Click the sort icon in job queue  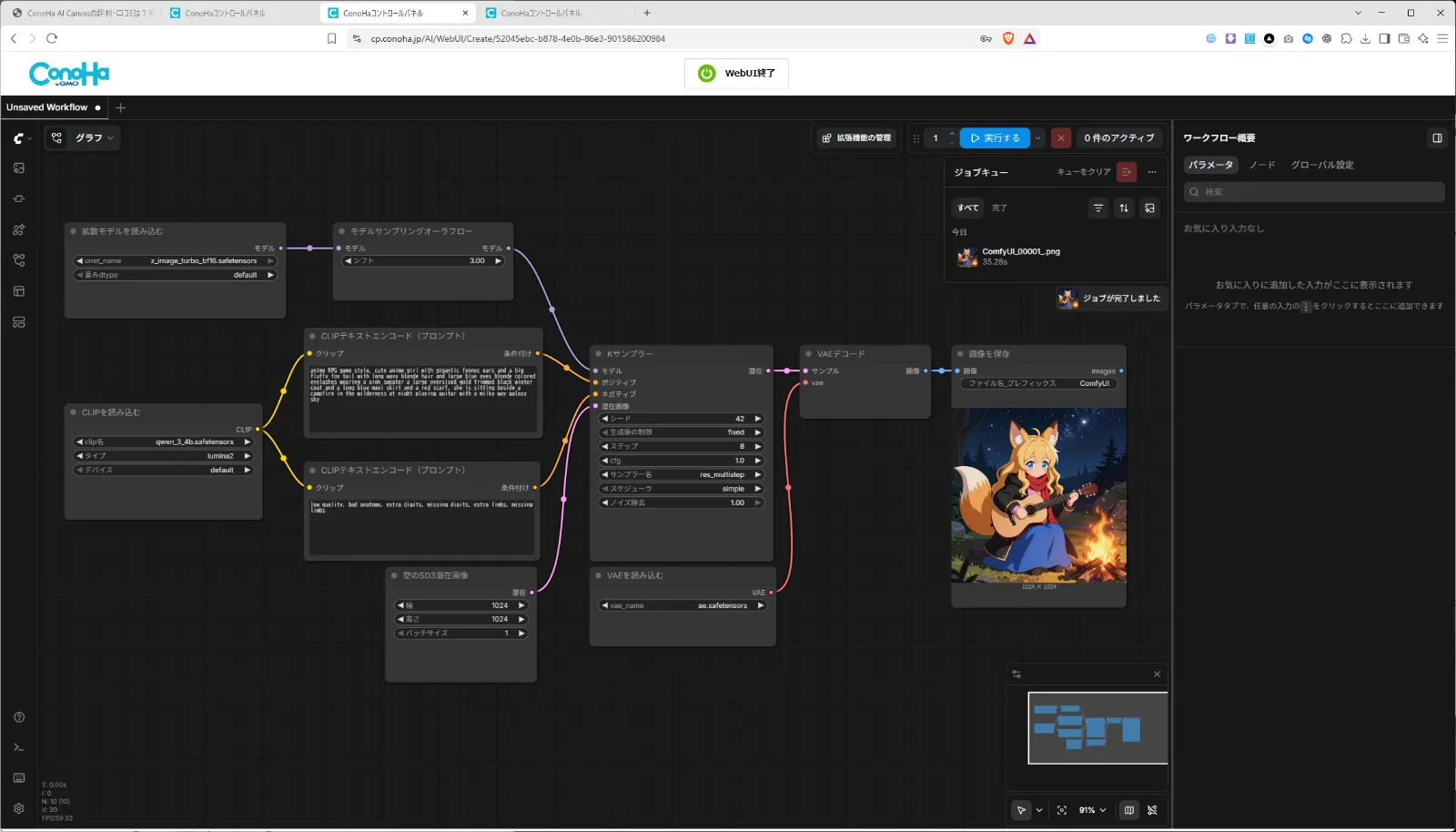pyautogui.click(x=1124, y=208)
